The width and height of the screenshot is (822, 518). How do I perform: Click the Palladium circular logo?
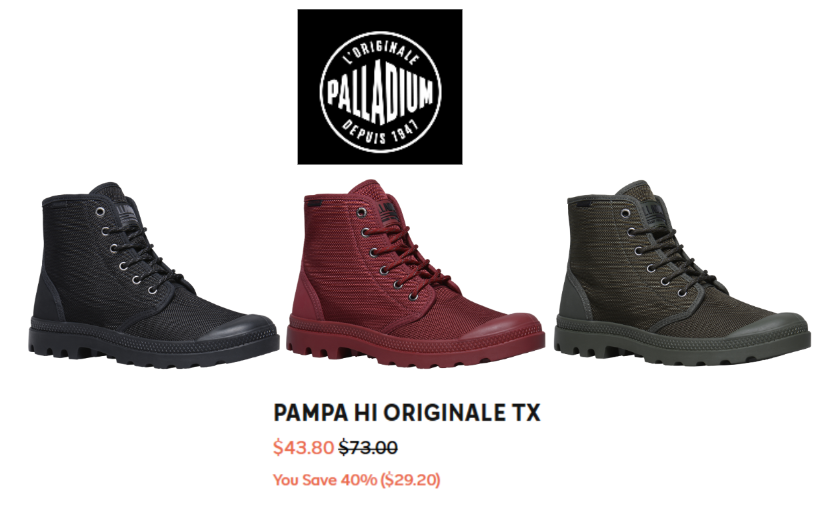380,88
